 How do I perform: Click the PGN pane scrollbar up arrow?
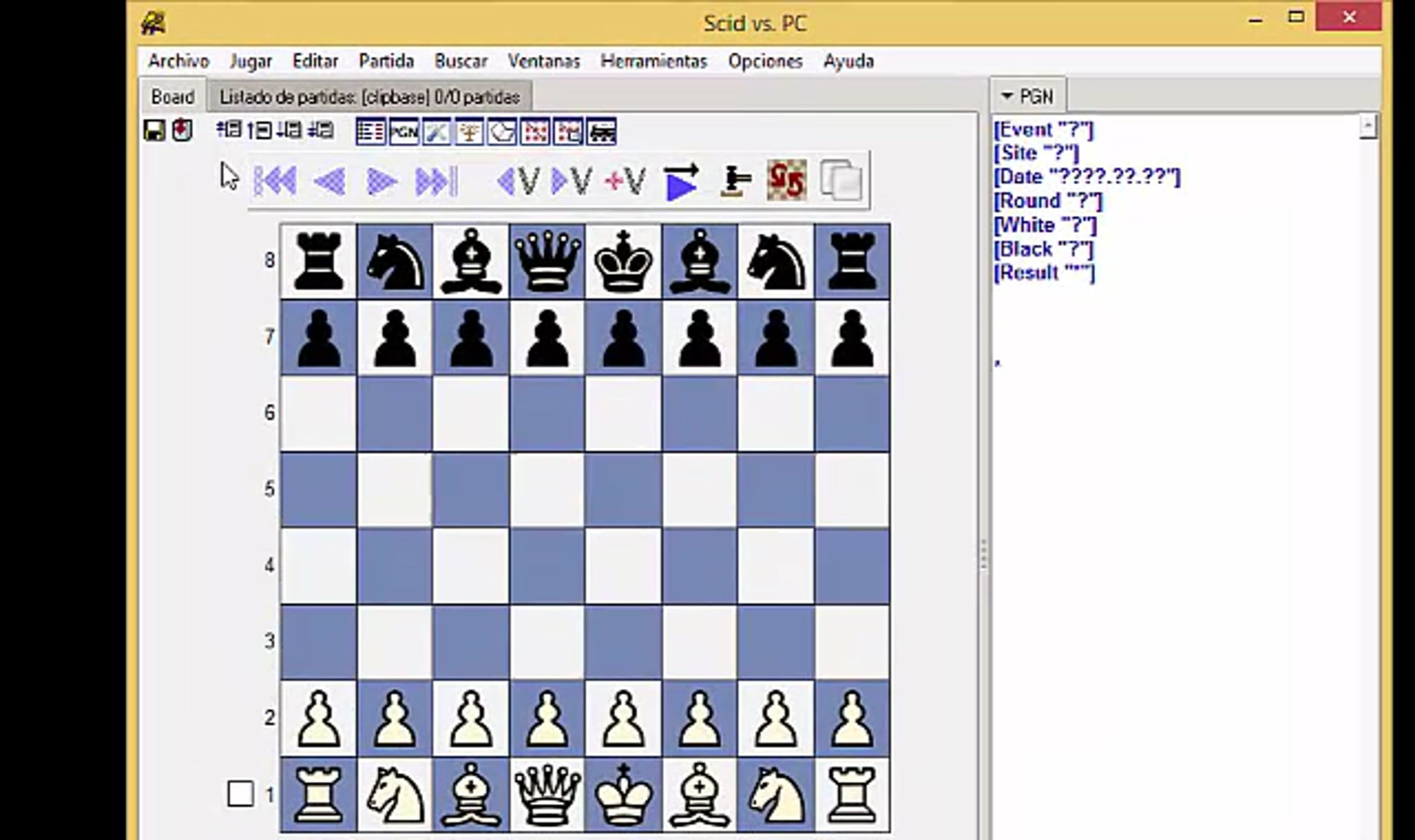pos(1368,126)
